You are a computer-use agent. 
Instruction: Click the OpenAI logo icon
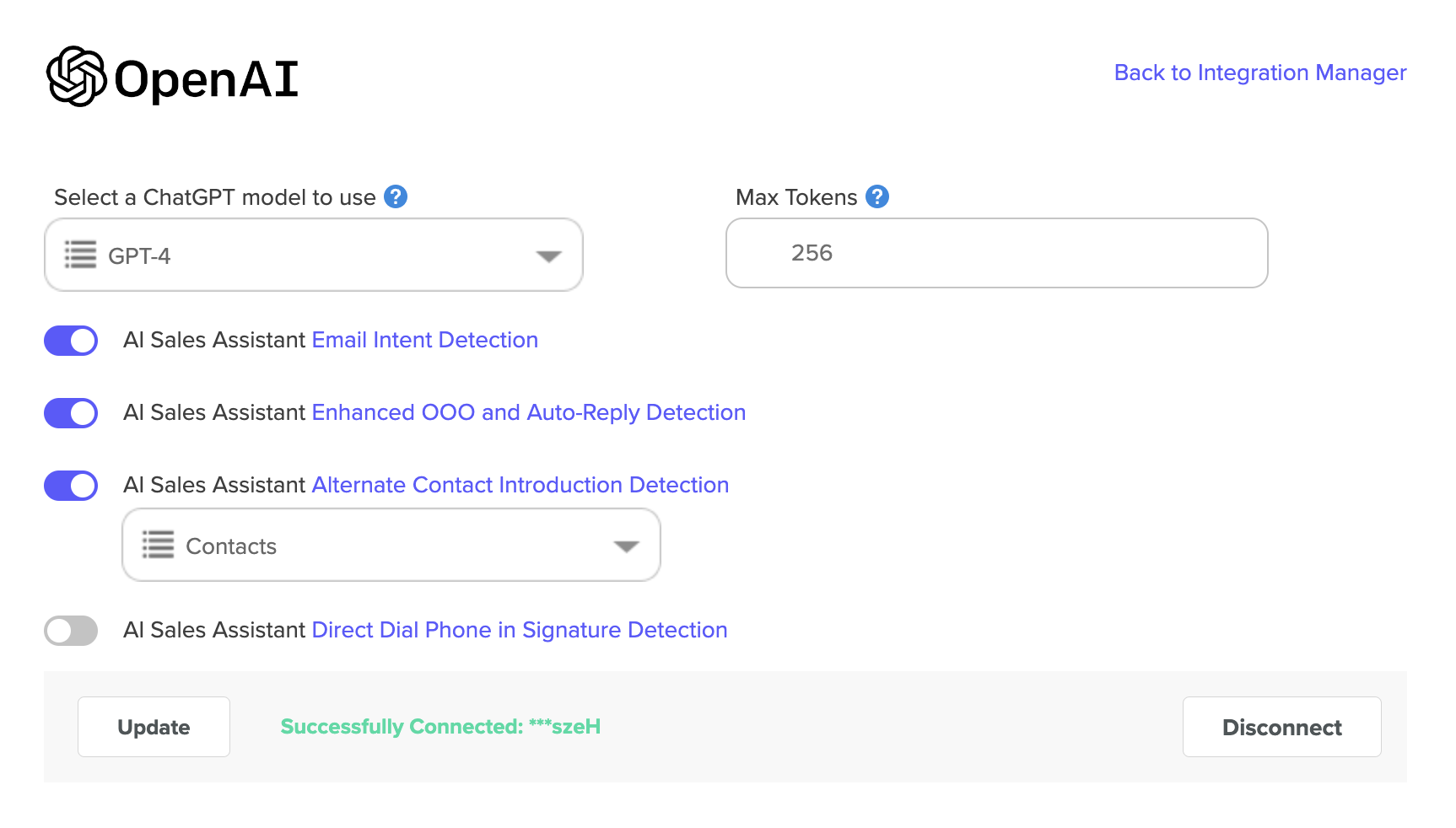76,77
